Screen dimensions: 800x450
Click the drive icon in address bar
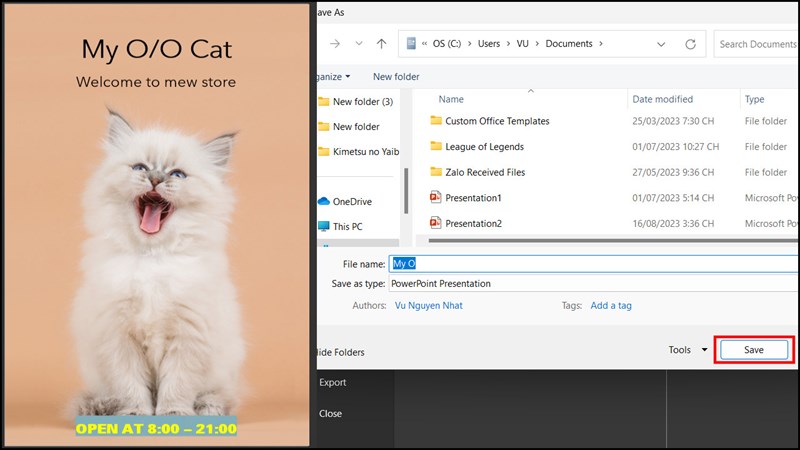[x=411, y=43]
